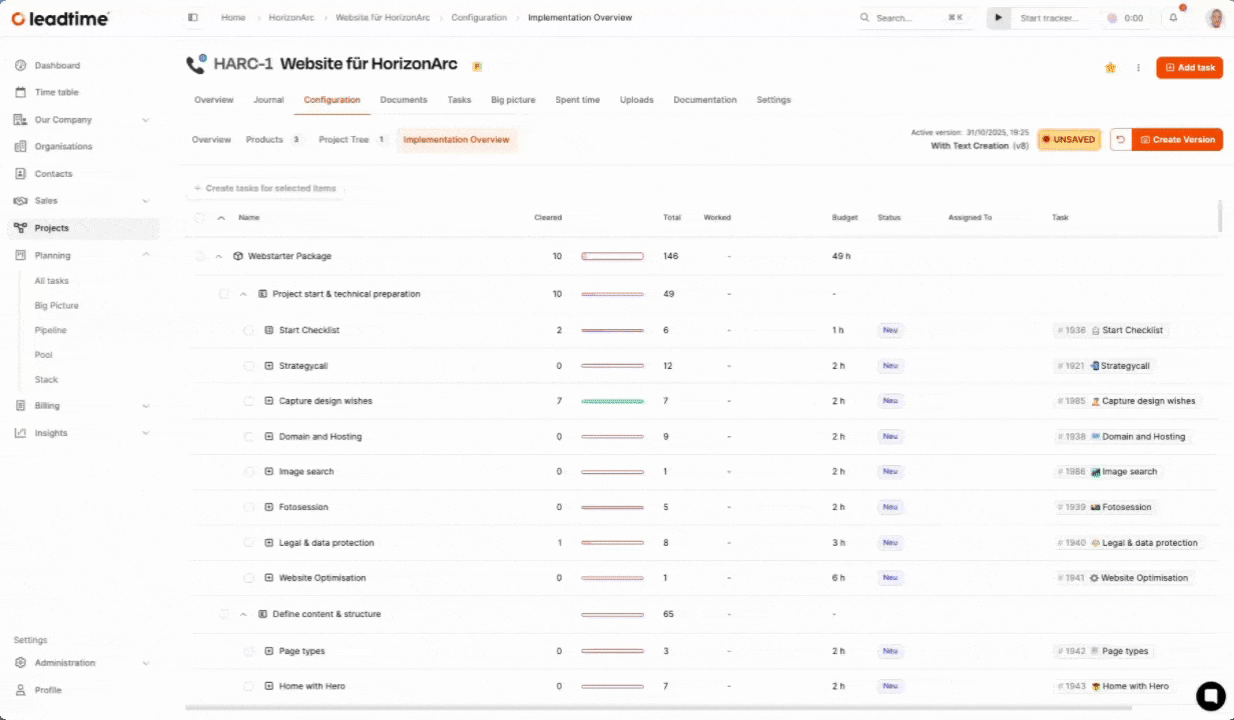1234x720 pixels.
Task: Switch to the Big picture tab
Action: pos(513,100)
